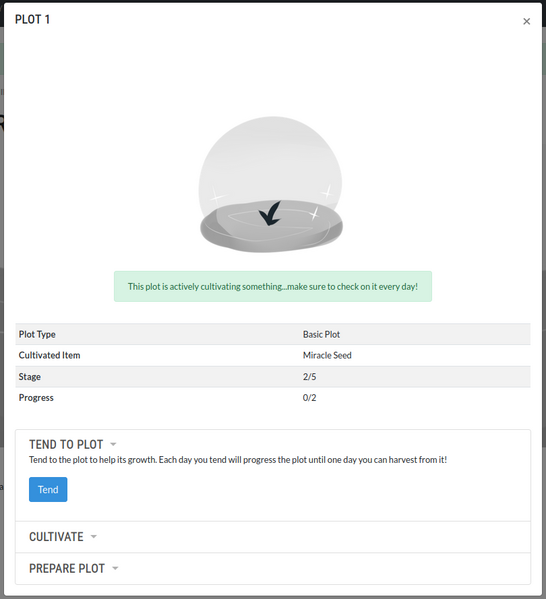This screenshot has height=599, width=546.
Task: Click the tend description text paragraph
Action: tap(238, 460)
